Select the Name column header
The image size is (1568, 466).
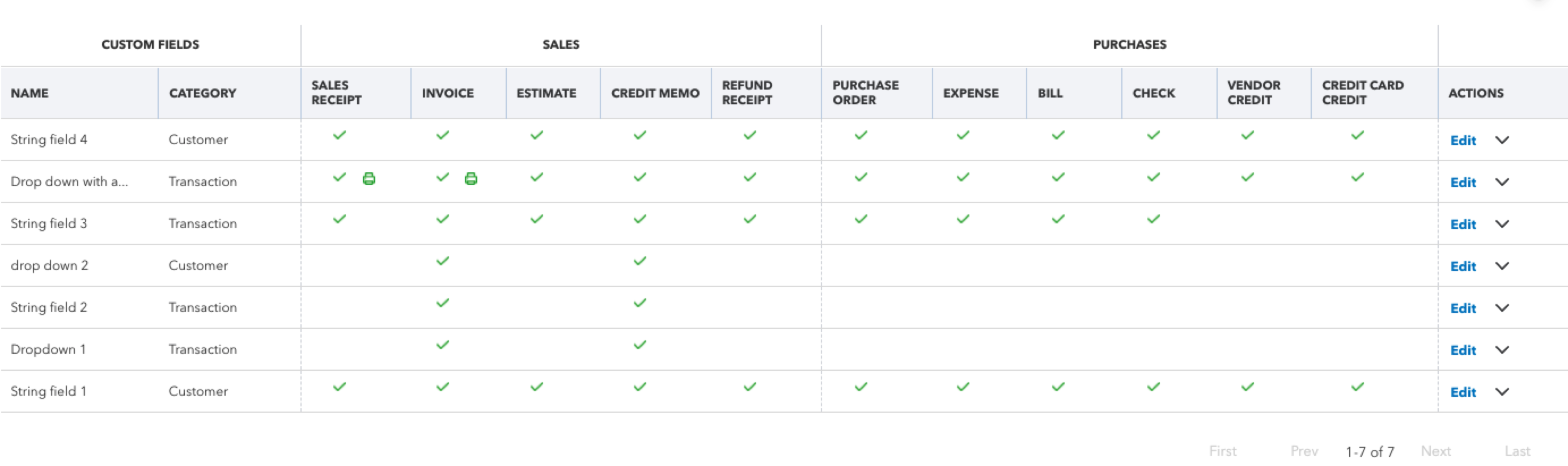tap(29, 93)
